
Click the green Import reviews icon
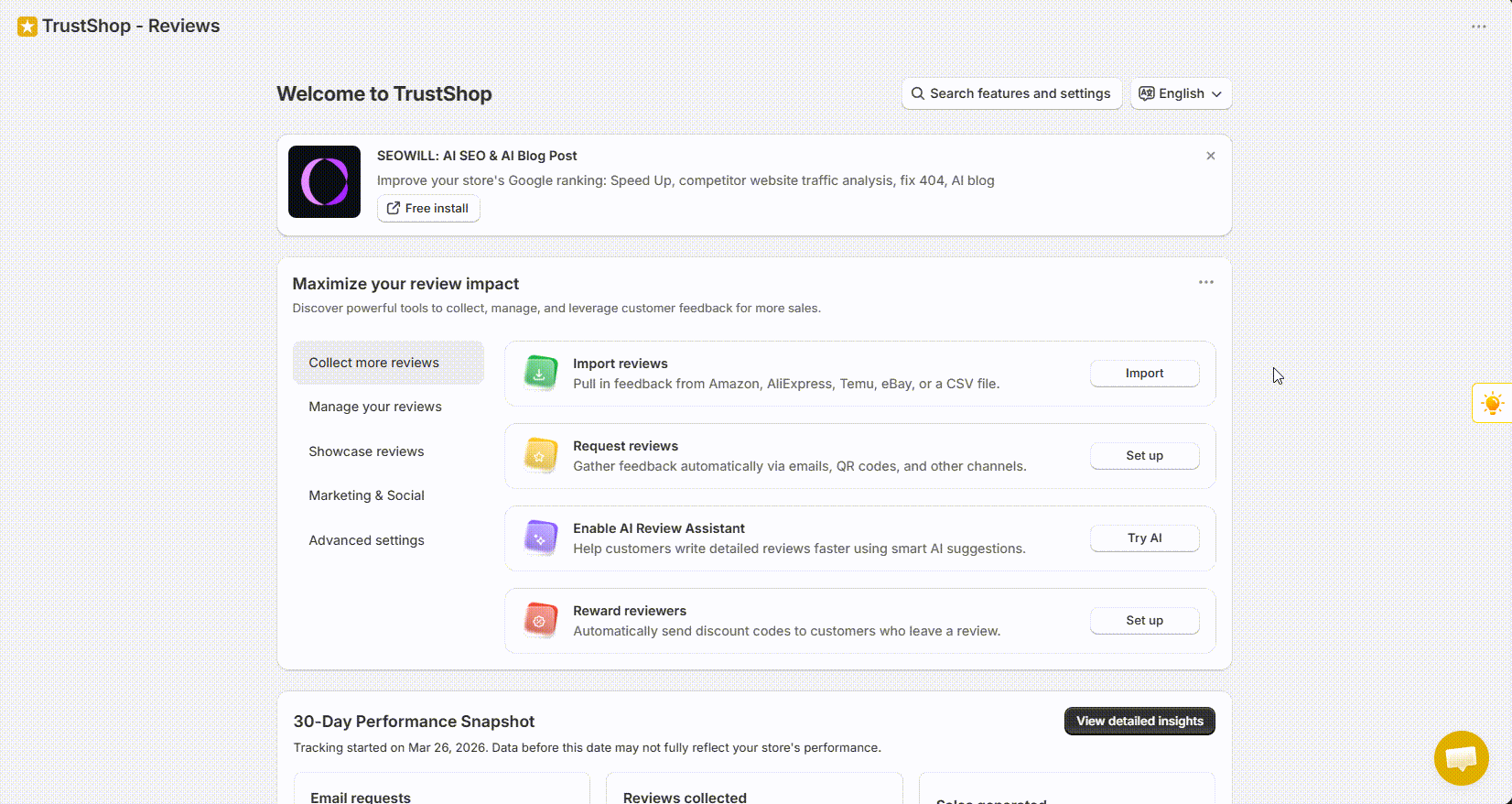pyautogui.click(x=540, y=374)
